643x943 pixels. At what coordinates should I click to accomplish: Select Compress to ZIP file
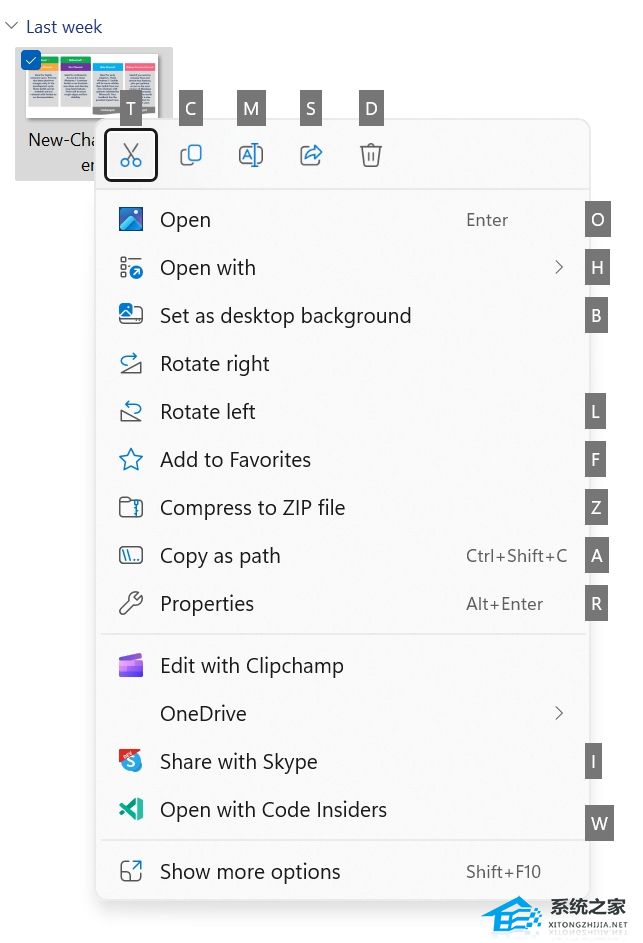click(x=252, y=508)
